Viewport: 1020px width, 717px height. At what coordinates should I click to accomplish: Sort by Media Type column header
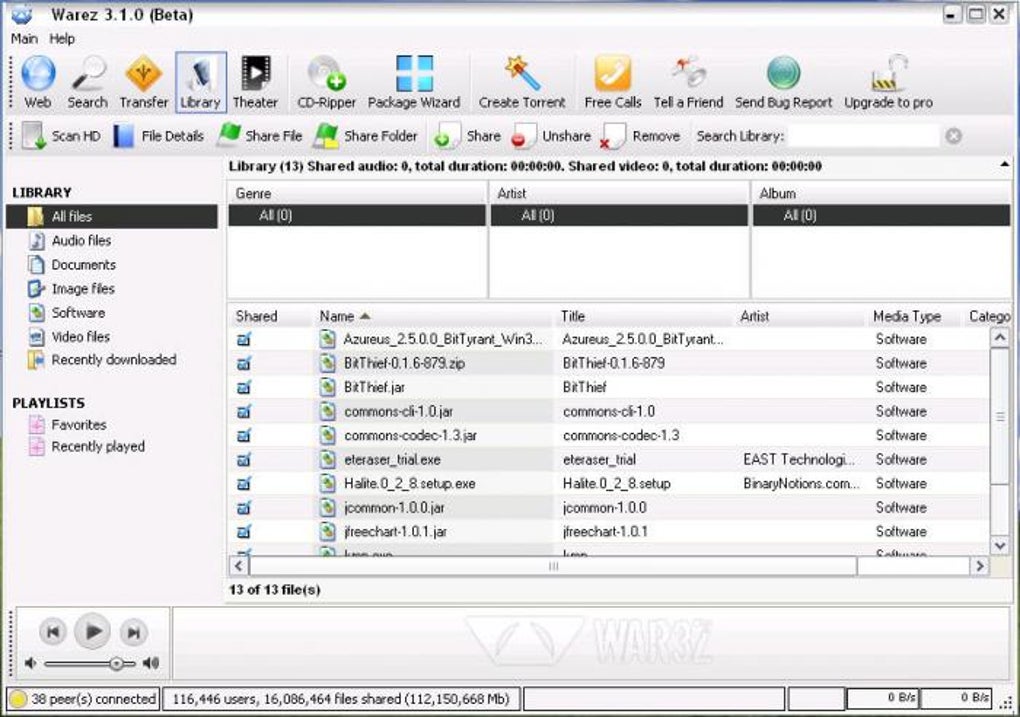[913, 316]
